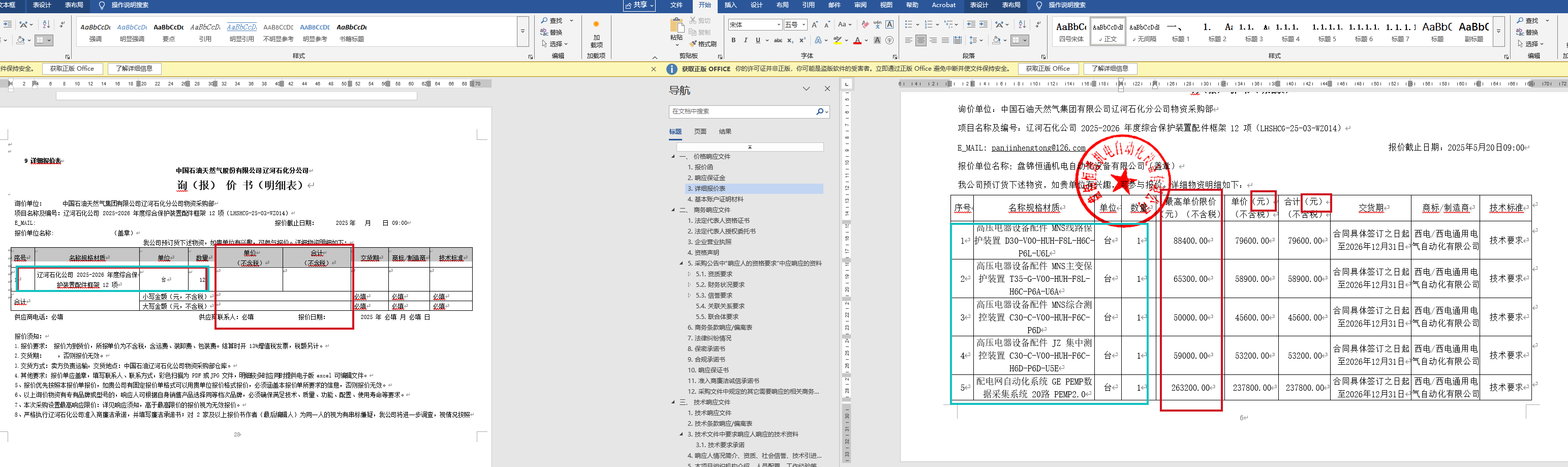Switch to the 审阅 ribbon tab
Viewport: 1568px width, 467px height.
(860, 5)
